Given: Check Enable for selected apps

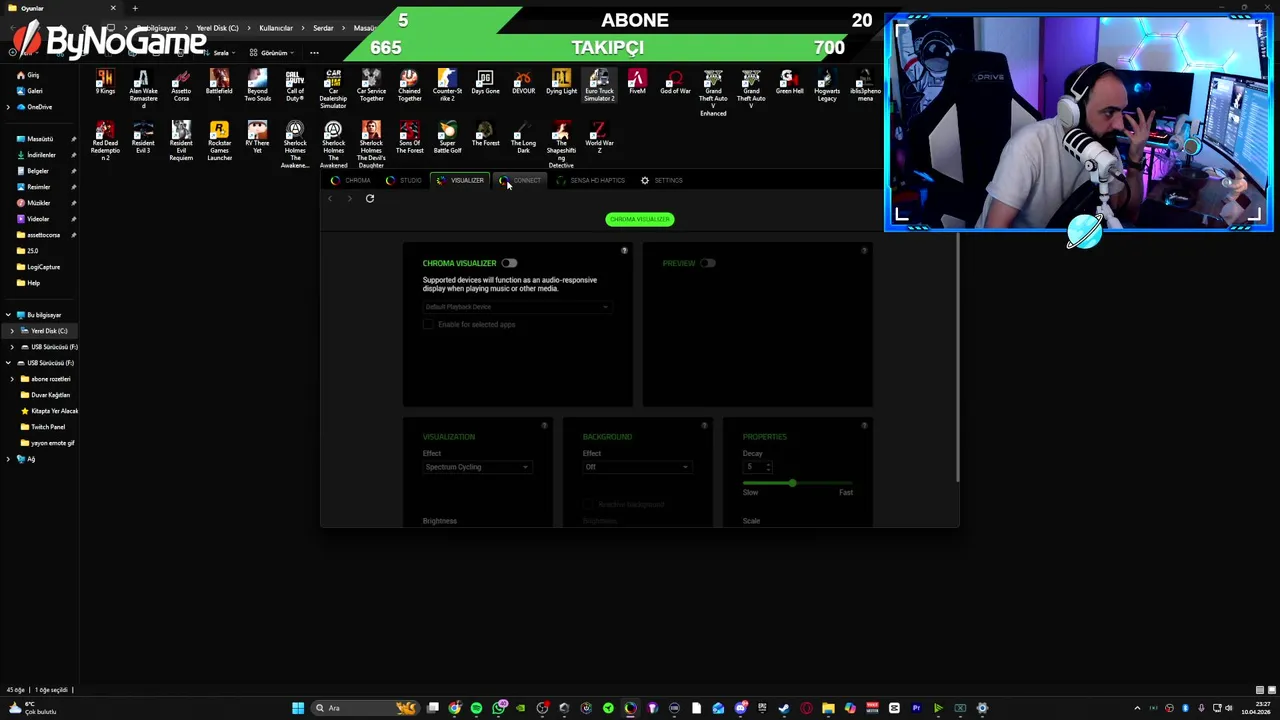Looking at the screenshot, I should (x=429, y=324).
